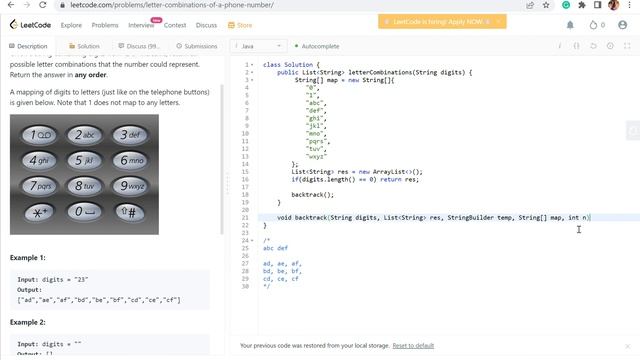Click the panel divider drag handle
This screenshot has height=360, width=640.
227,184
